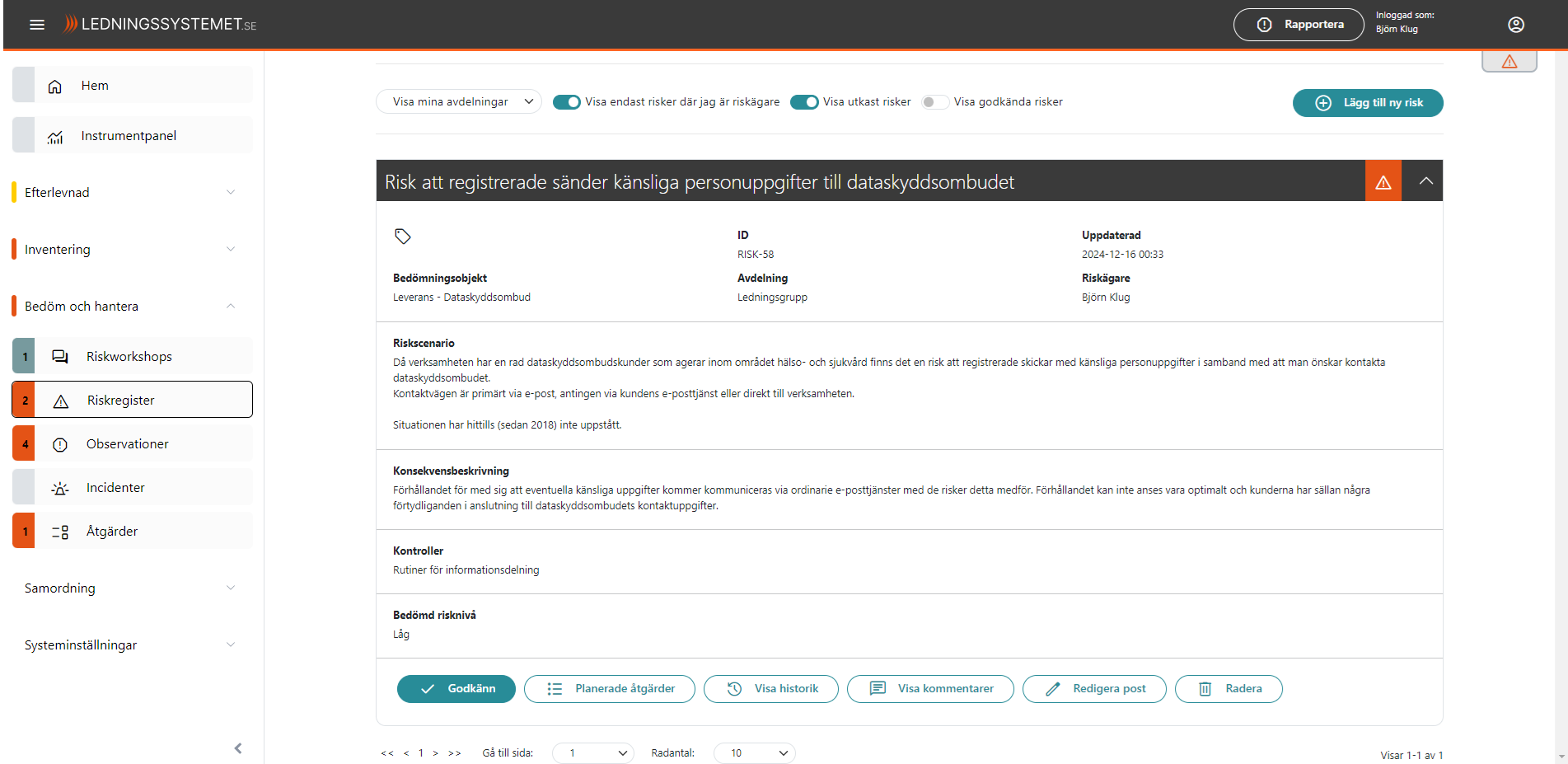The image size is (1568, 764).
Task: Open the Radantal rows dropdown
Action: [754, 753]
